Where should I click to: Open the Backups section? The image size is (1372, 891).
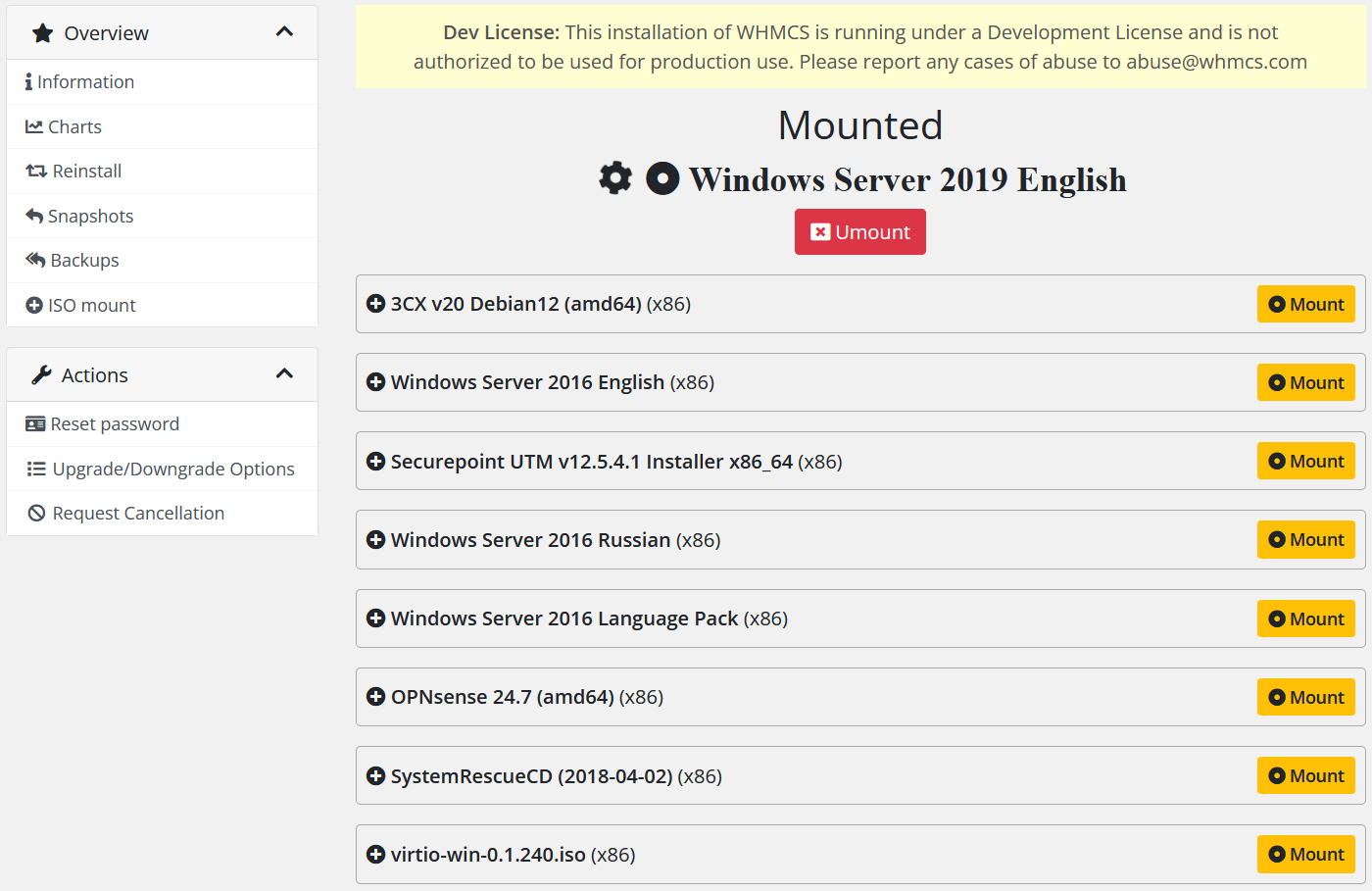pos(163,260)
